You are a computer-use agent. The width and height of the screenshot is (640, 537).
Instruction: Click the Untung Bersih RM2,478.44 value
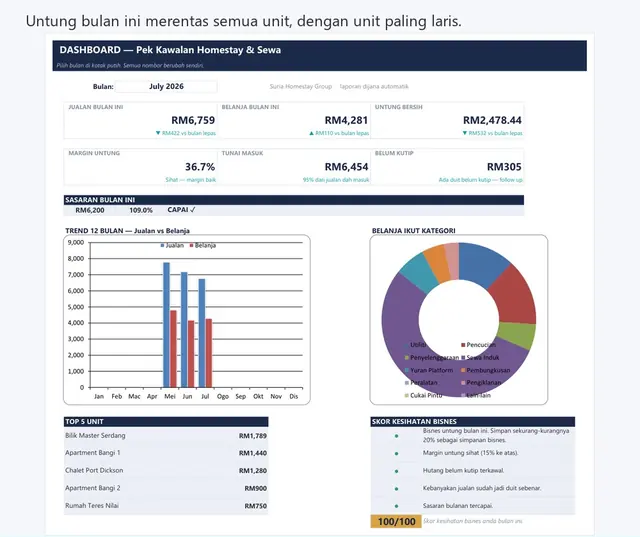point(492,120)
